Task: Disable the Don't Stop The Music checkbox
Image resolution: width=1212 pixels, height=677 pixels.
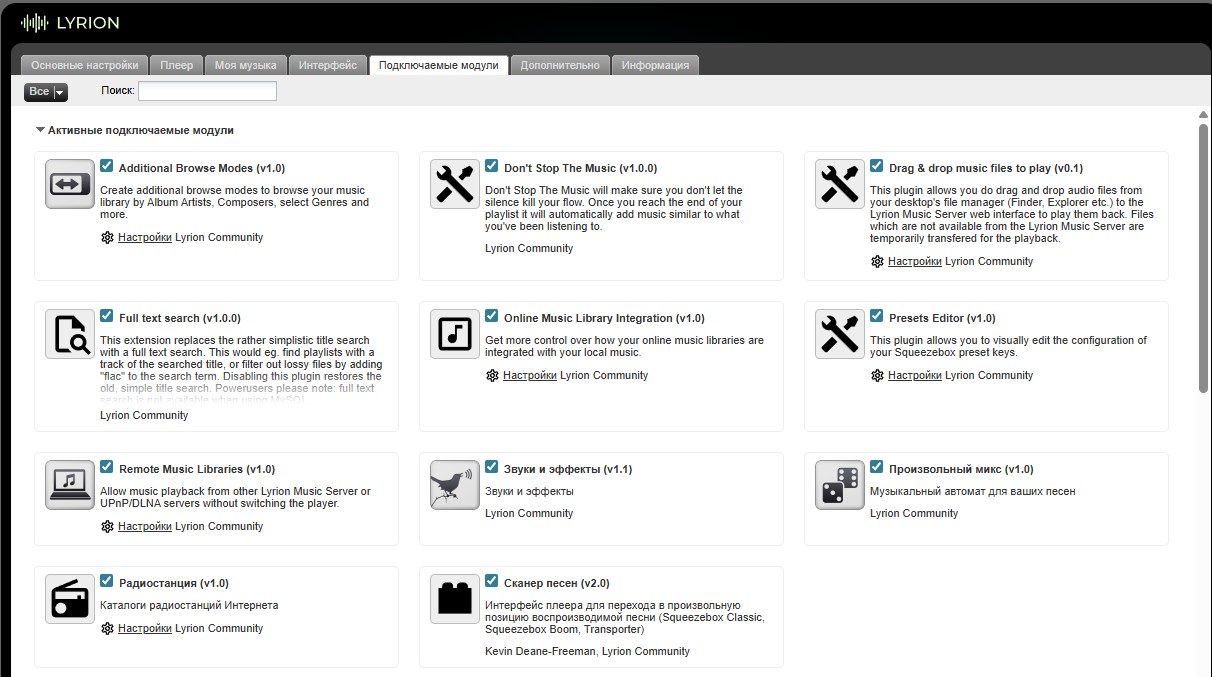Action: (492, 166)
